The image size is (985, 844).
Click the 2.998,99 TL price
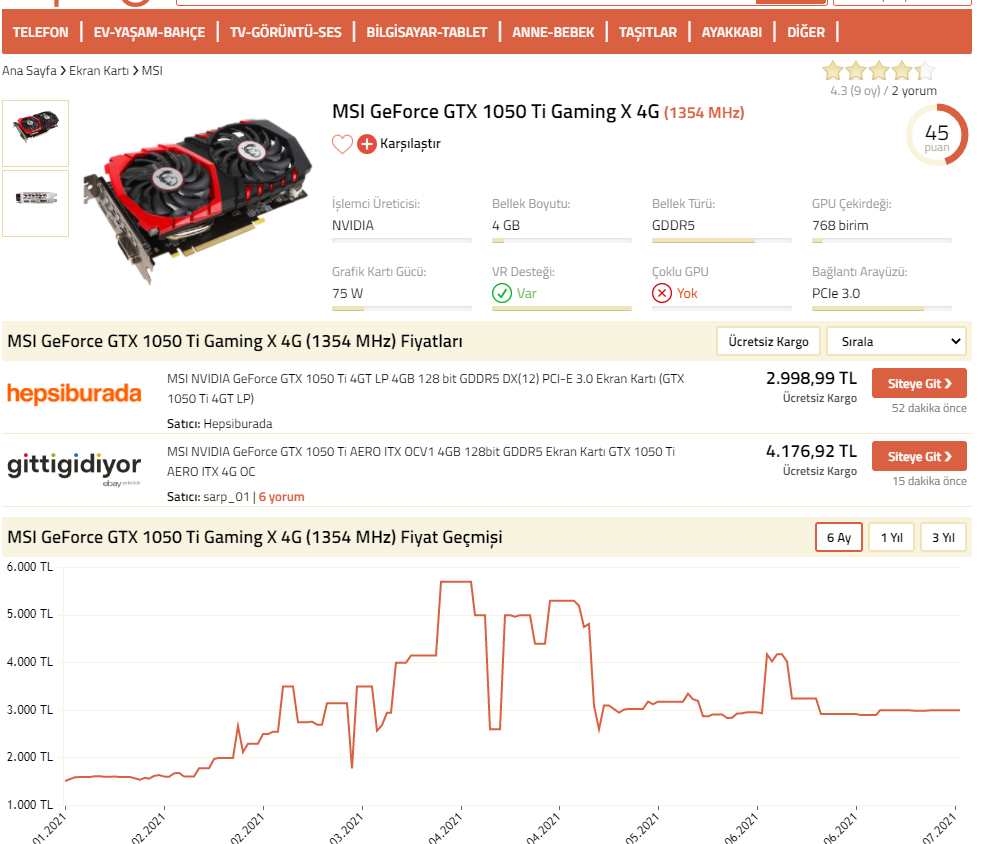coord(811,378)
